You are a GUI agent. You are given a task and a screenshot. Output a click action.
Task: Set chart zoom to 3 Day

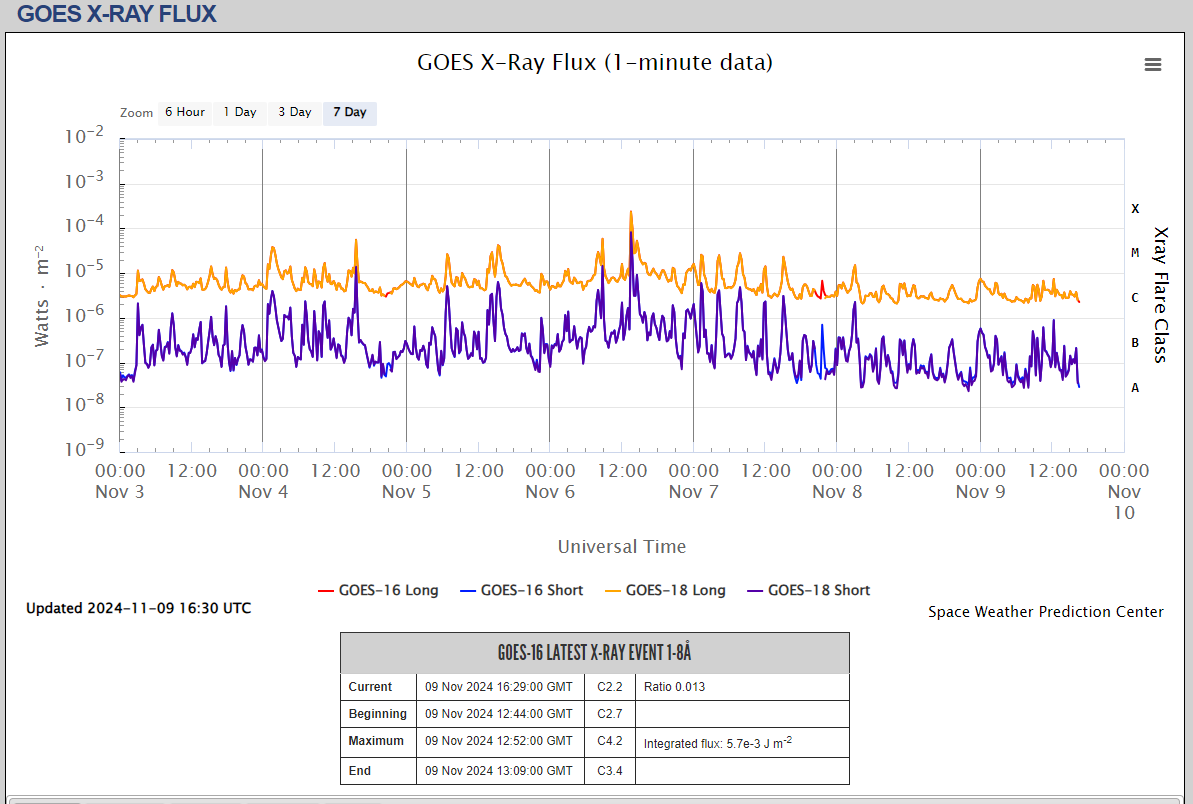point(294,112)
